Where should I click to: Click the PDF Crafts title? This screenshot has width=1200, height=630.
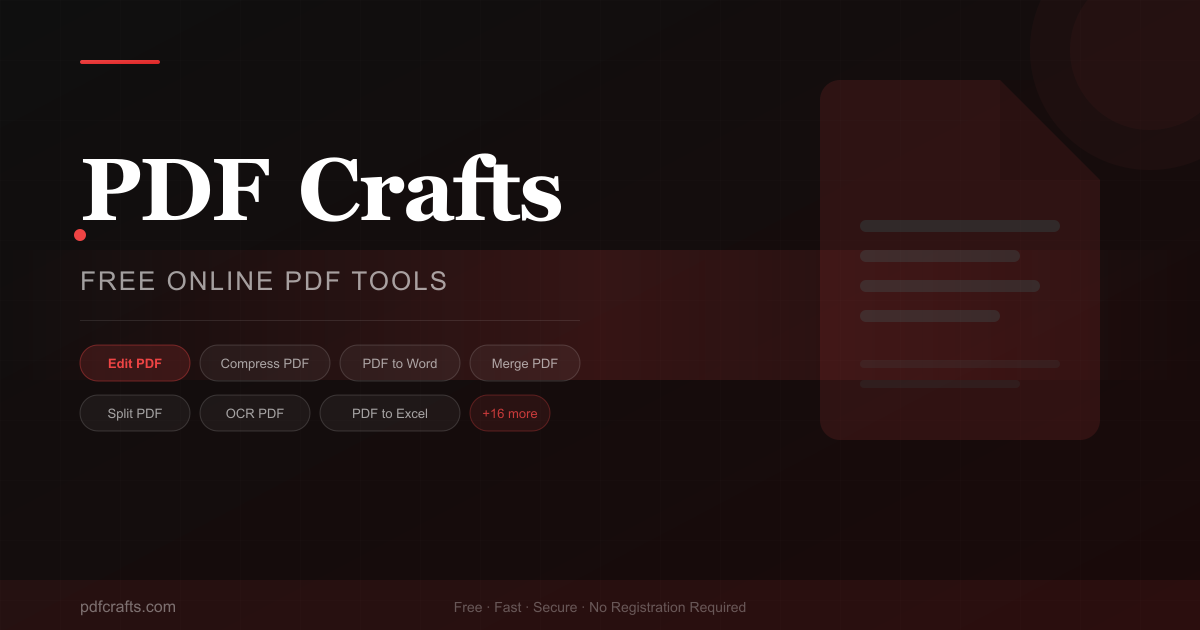pyautogui.click(x=321, y=188)
